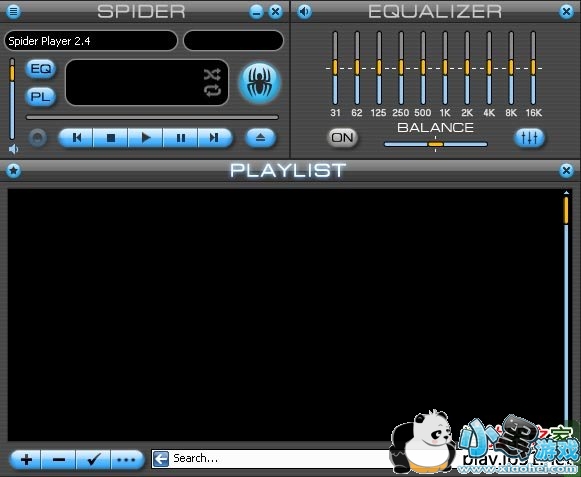581x477 pixels.
Task: Adjust the 500 Hz equalizer band
Action: (423, 68)
